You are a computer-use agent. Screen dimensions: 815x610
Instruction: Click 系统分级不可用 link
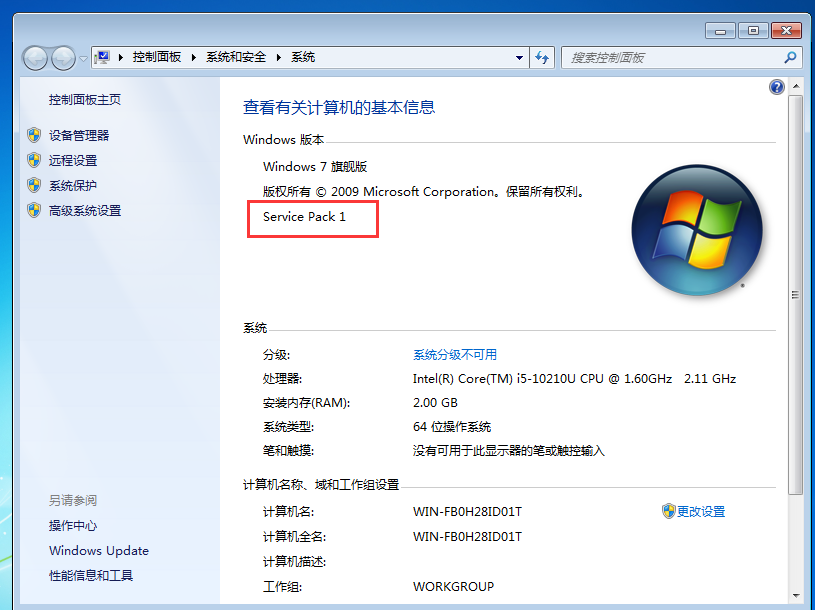click(455, 354)
